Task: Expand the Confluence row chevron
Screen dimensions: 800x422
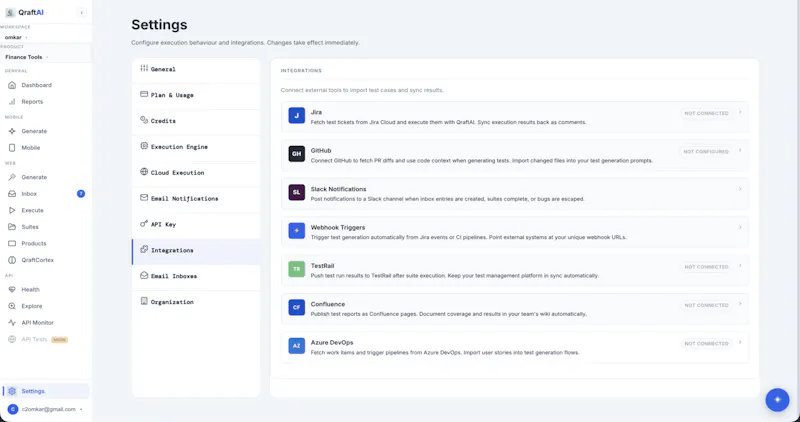Action: [740, 304]
